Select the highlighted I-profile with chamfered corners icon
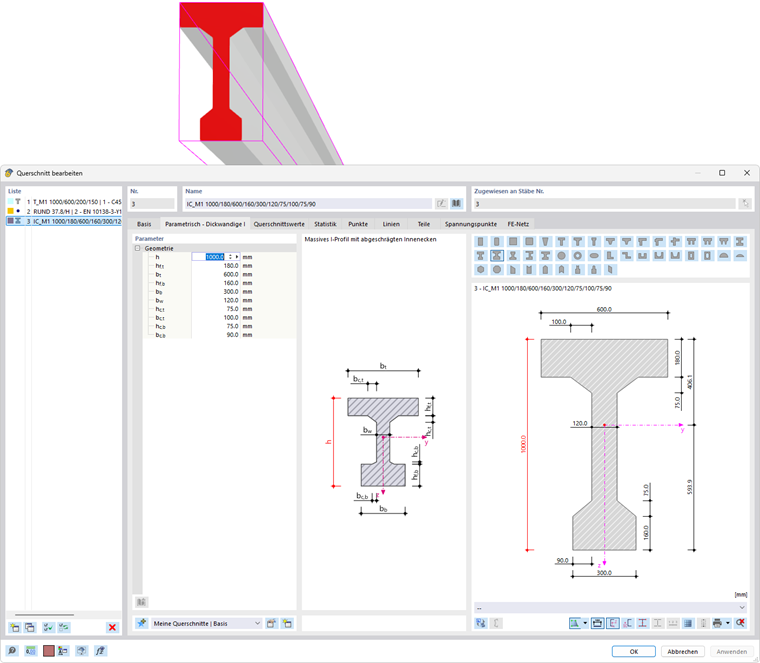The image size is (760, 663). [x=497, y=255]
